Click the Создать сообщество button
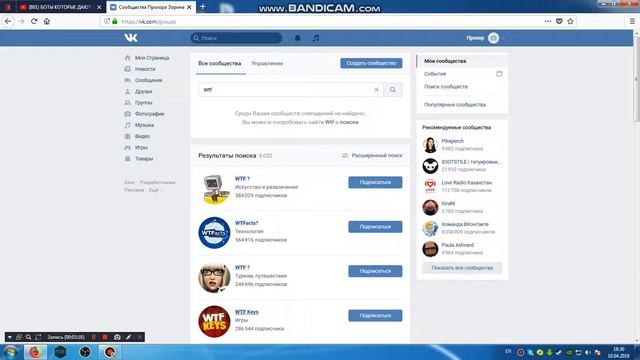Screen dimensions: 640x360 371,63
